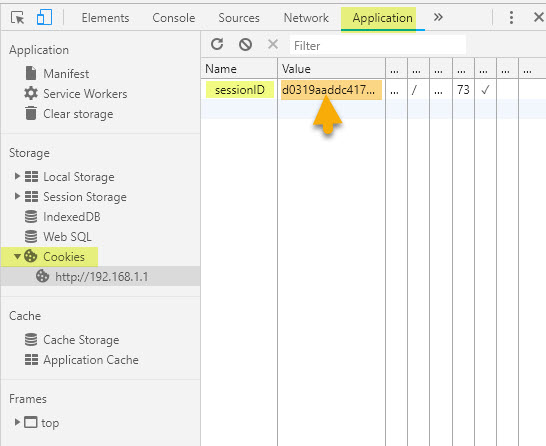The image size is (546, 446).
Task: Click the Manifest document icon
Action: click(x=31, y=73)
